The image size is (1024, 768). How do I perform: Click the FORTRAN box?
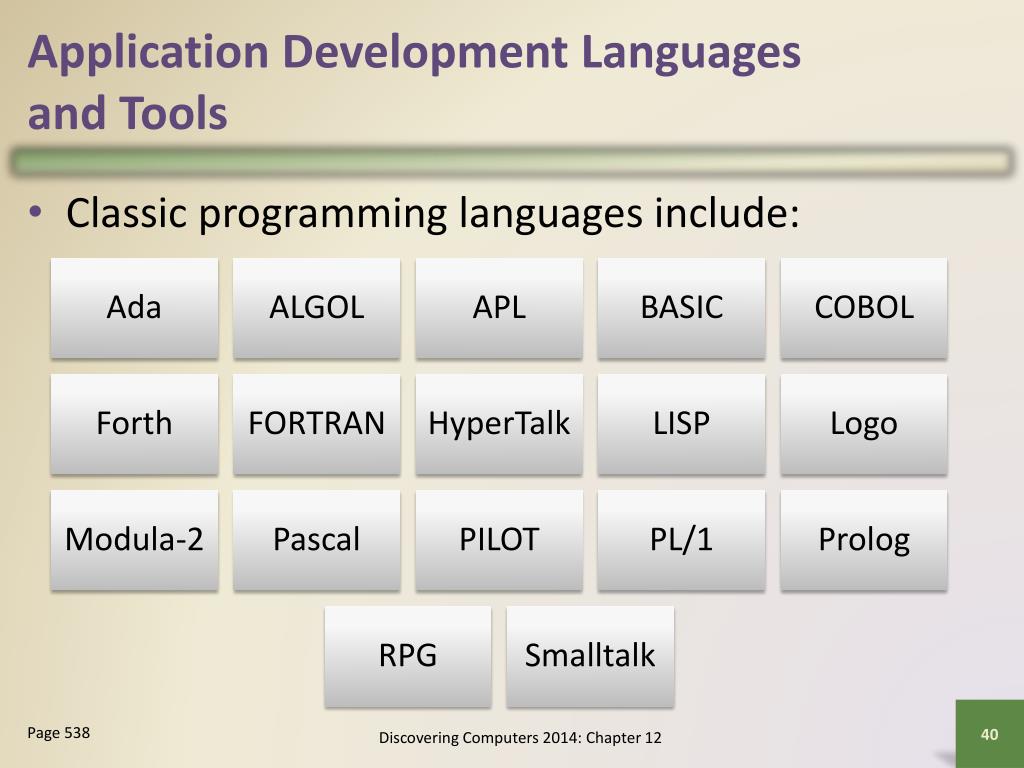317,424
